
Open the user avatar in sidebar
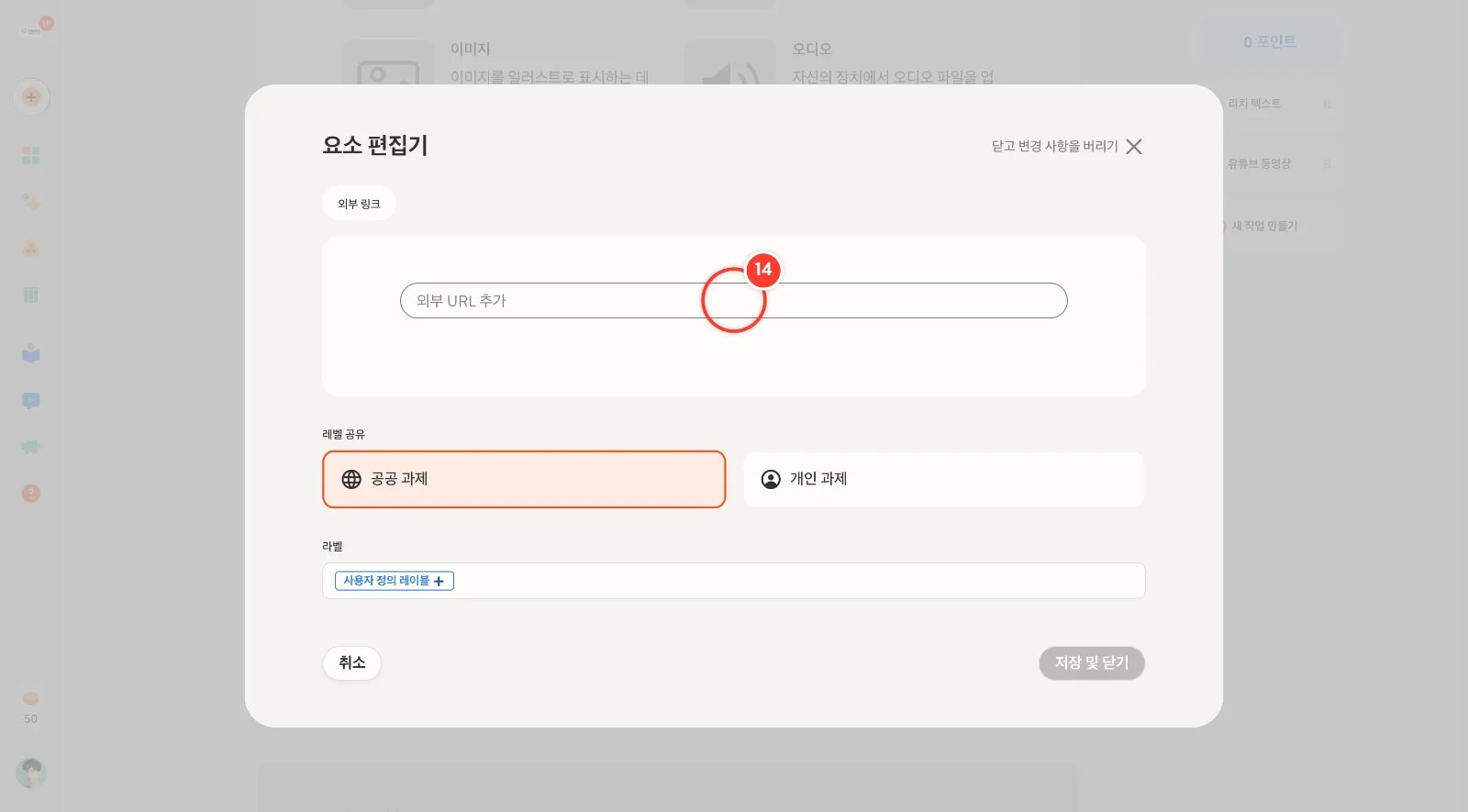coord(31,773)
